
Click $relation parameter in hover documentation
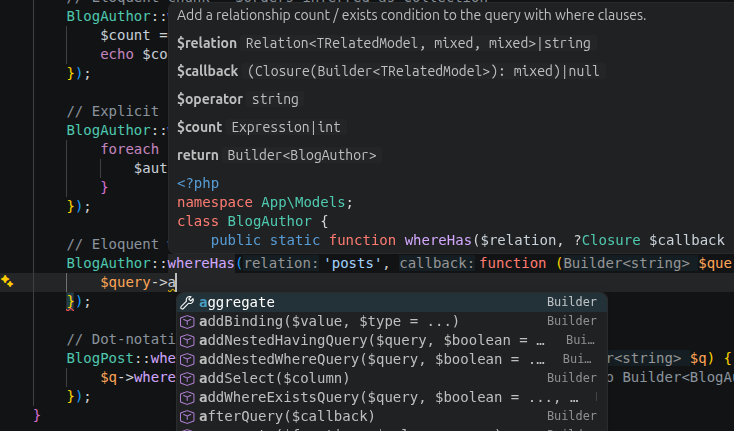pos(207,43)
